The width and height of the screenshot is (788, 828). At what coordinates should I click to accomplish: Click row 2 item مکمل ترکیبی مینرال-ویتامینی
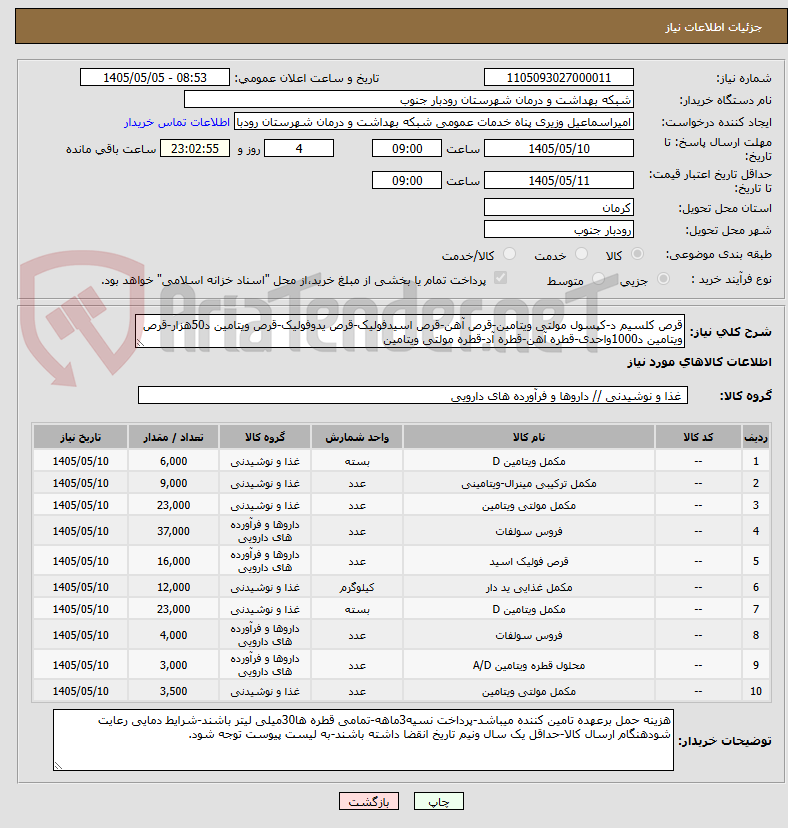pyautogui.click(x=529, y=483)
